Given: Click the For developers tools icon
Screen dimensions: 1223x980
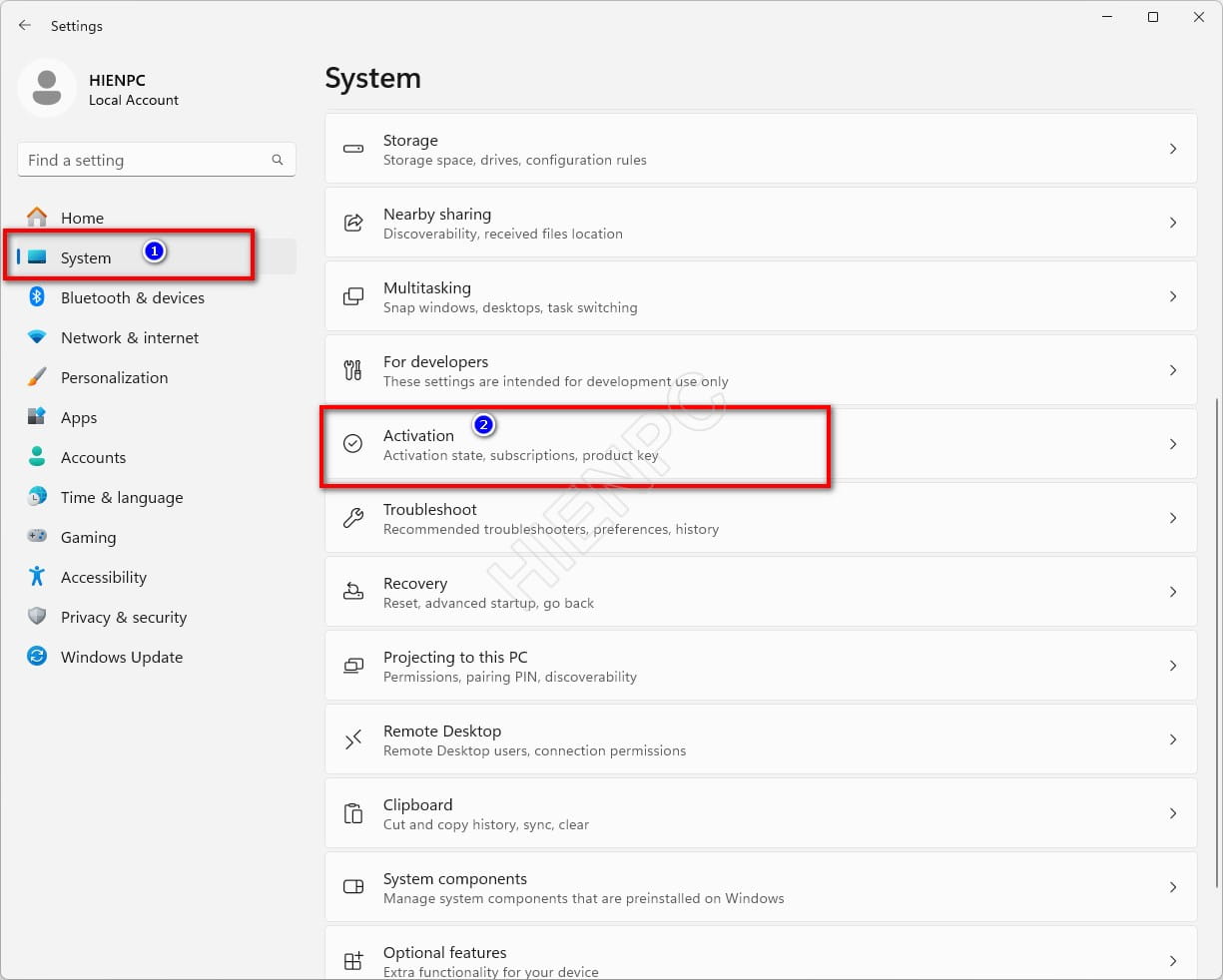Looking at the screenshot, I should [x=353, y=370].
